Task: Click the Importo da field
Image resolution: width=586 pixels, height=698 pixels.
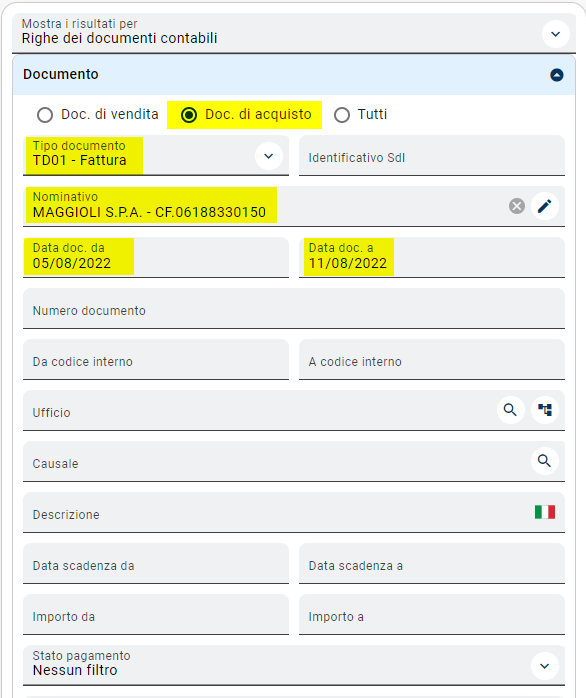Action: [x=156, y=615]
